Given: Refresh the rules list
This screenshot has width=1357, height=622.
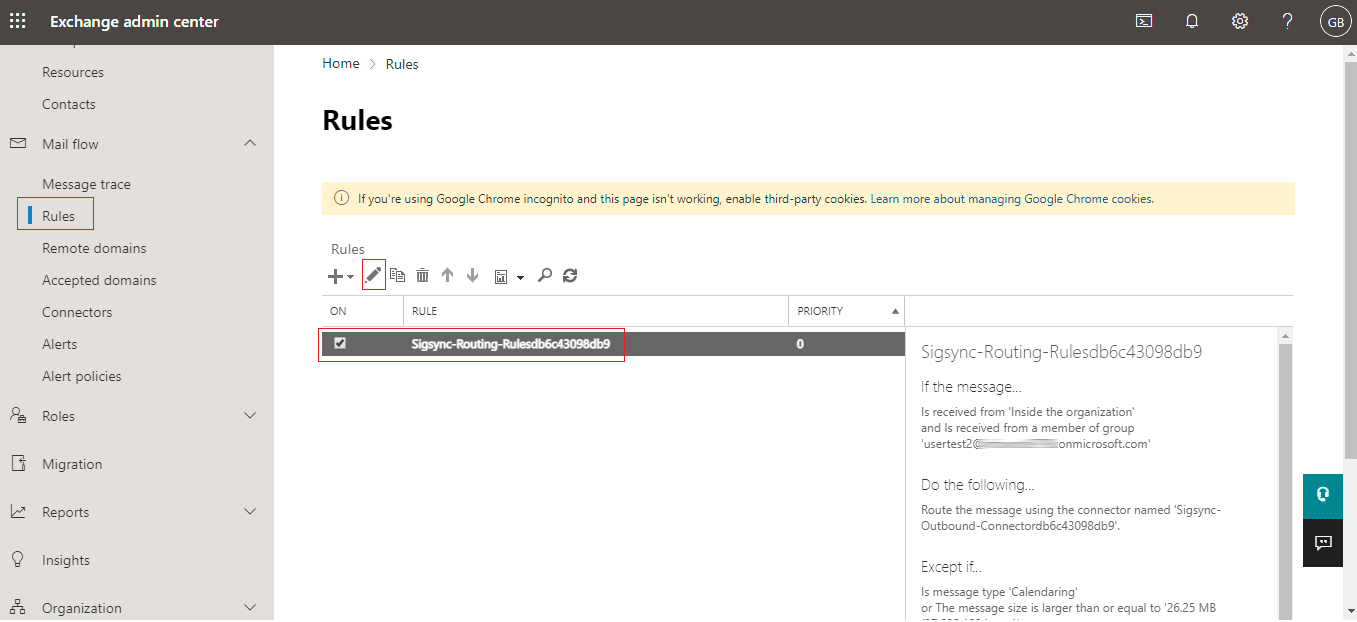Looking at the screenshot, I should (570, 275).
